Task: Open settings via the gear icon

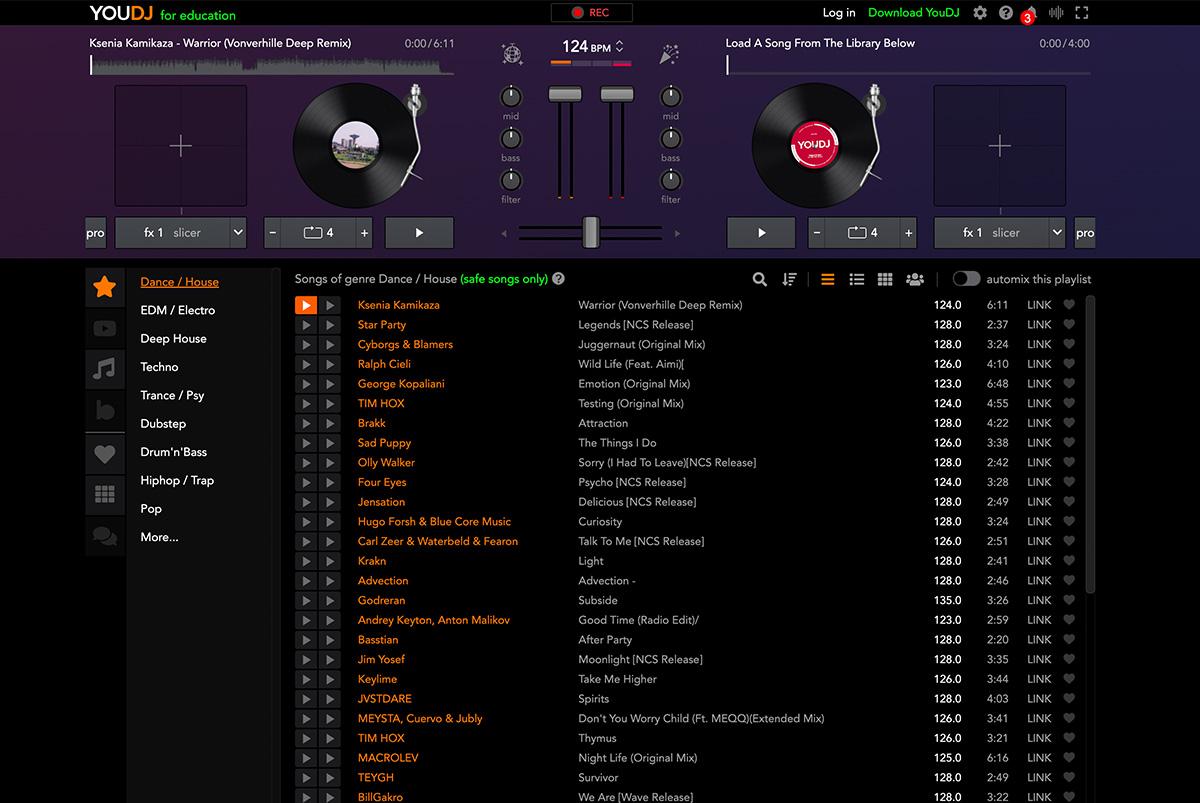Action: [980, 13]
